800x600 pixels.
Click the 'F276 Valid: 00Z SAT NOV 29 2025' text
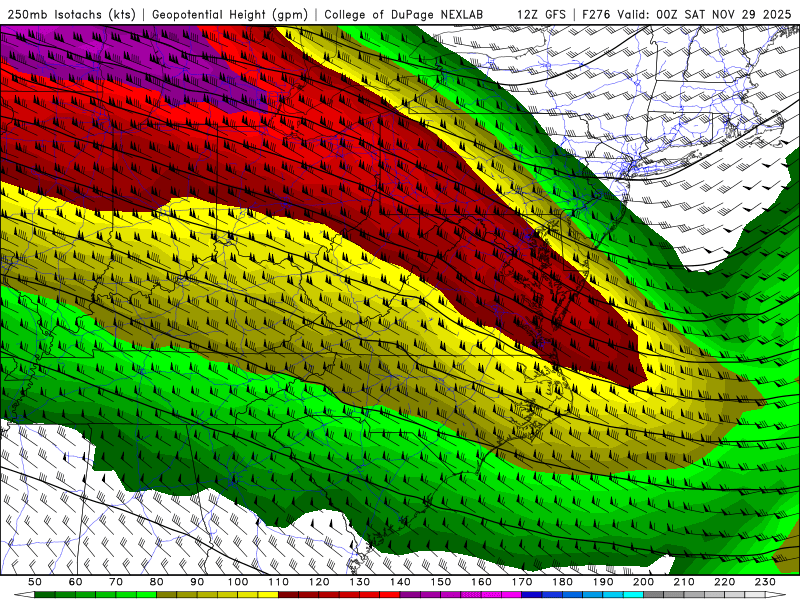(x=687, y=14)
